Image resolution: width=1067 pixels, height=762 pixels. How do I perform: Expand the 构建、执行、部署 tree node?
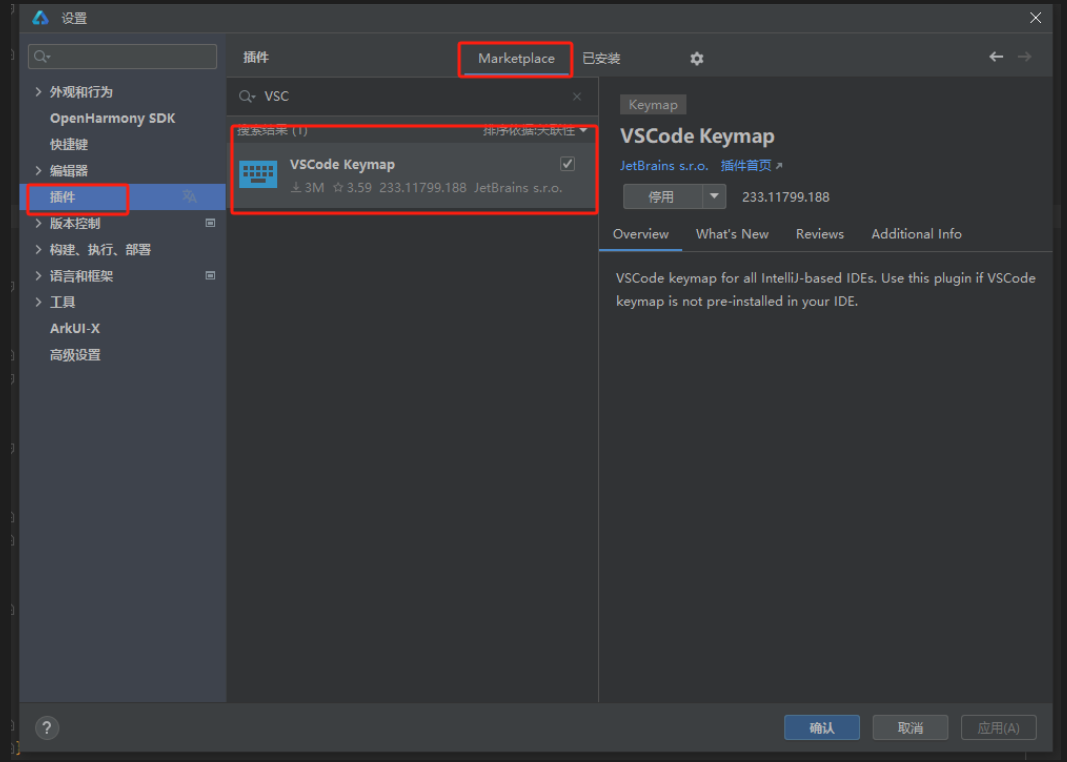(x=38, y=250)
